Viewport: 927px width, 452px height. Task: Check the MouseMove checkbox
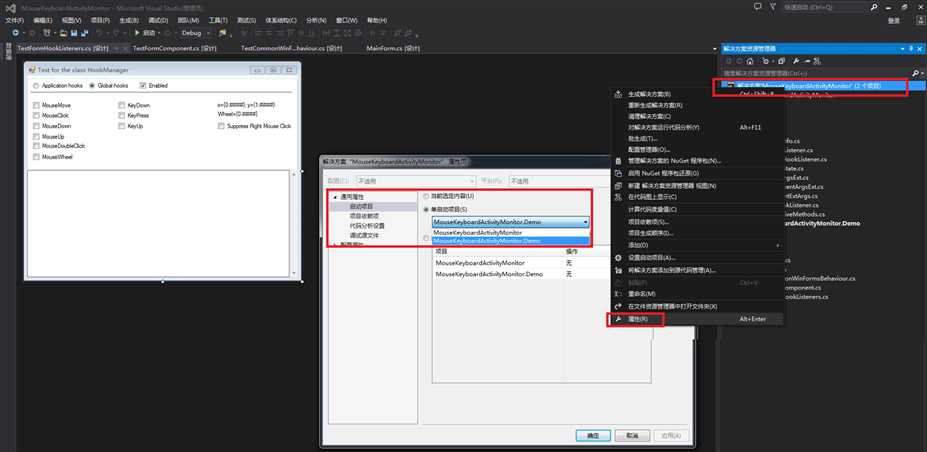[x=37, y=105]
